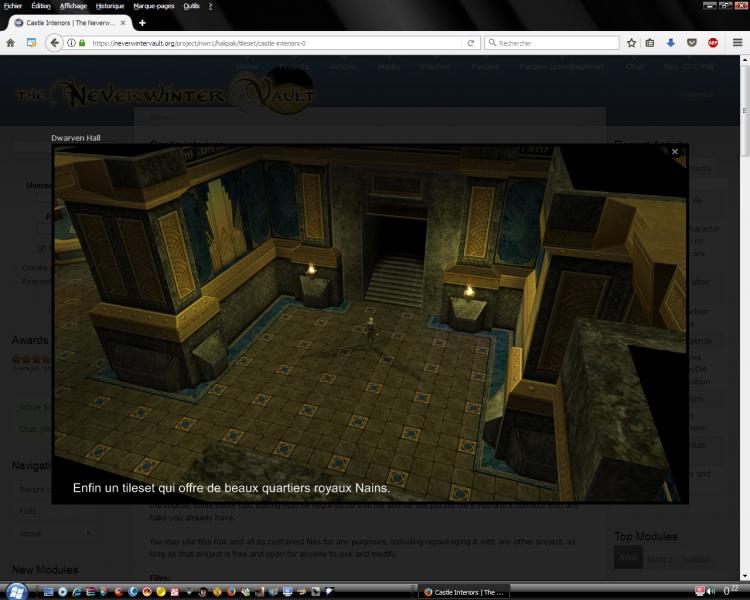Launch Internet Explorer from quick launch
Viewport: 750px width, 600px height.
(x=77, y=592)
